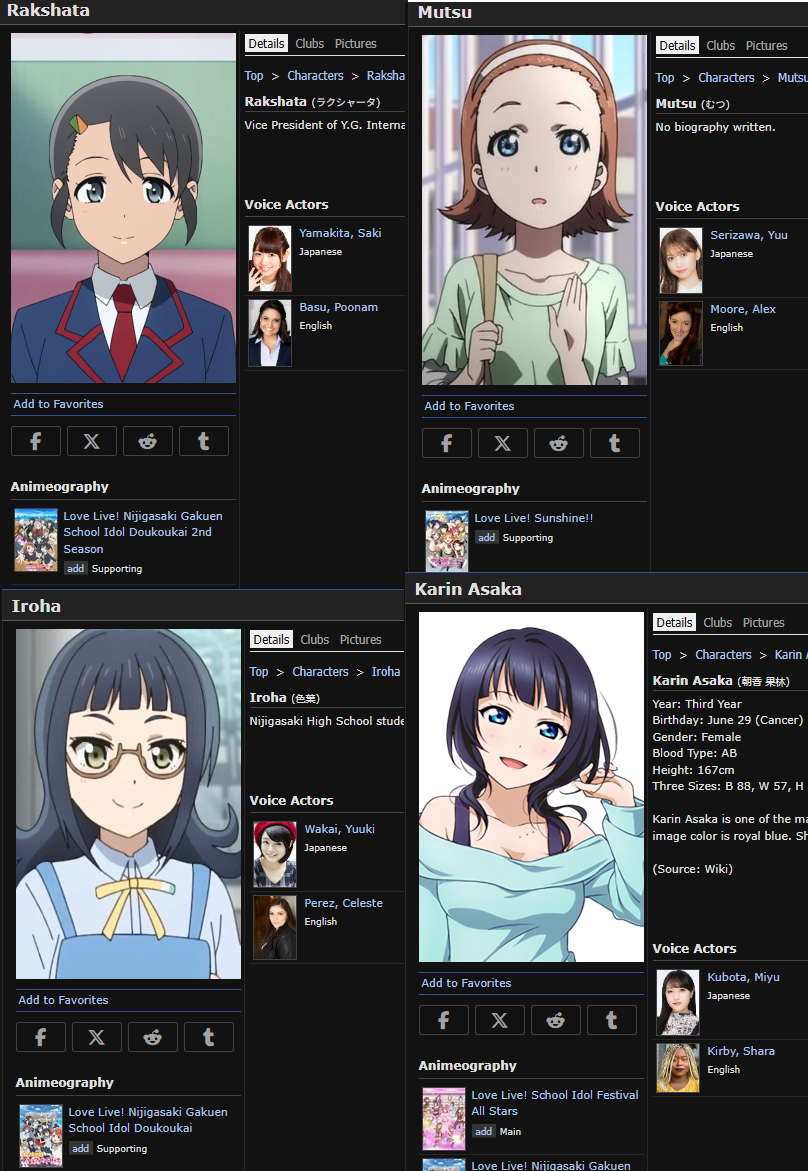Image resolution: width=808 pixels, height=1171 pixels.
Task: Click add button under School Idol Festival All Stars
Action: pos(484,1131)
